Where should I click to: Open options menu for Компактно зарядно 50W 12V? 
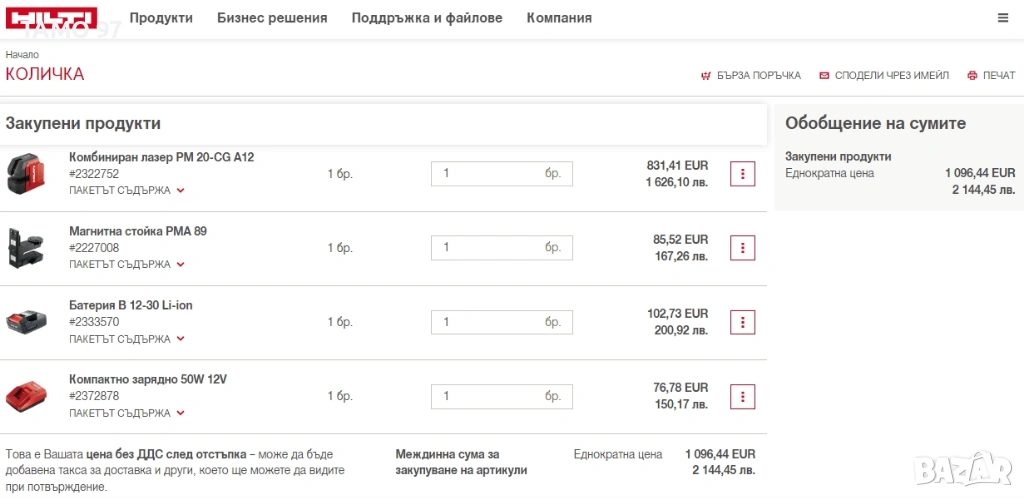click(x=743, y=397)
